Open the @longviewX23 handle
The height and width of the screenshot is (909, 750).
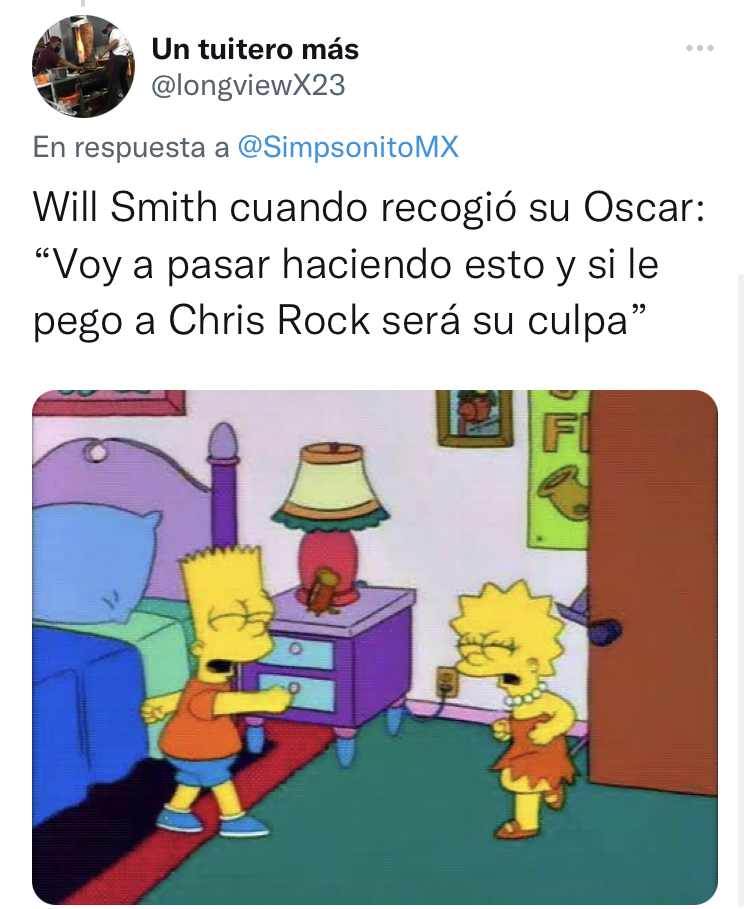[248, 85]
